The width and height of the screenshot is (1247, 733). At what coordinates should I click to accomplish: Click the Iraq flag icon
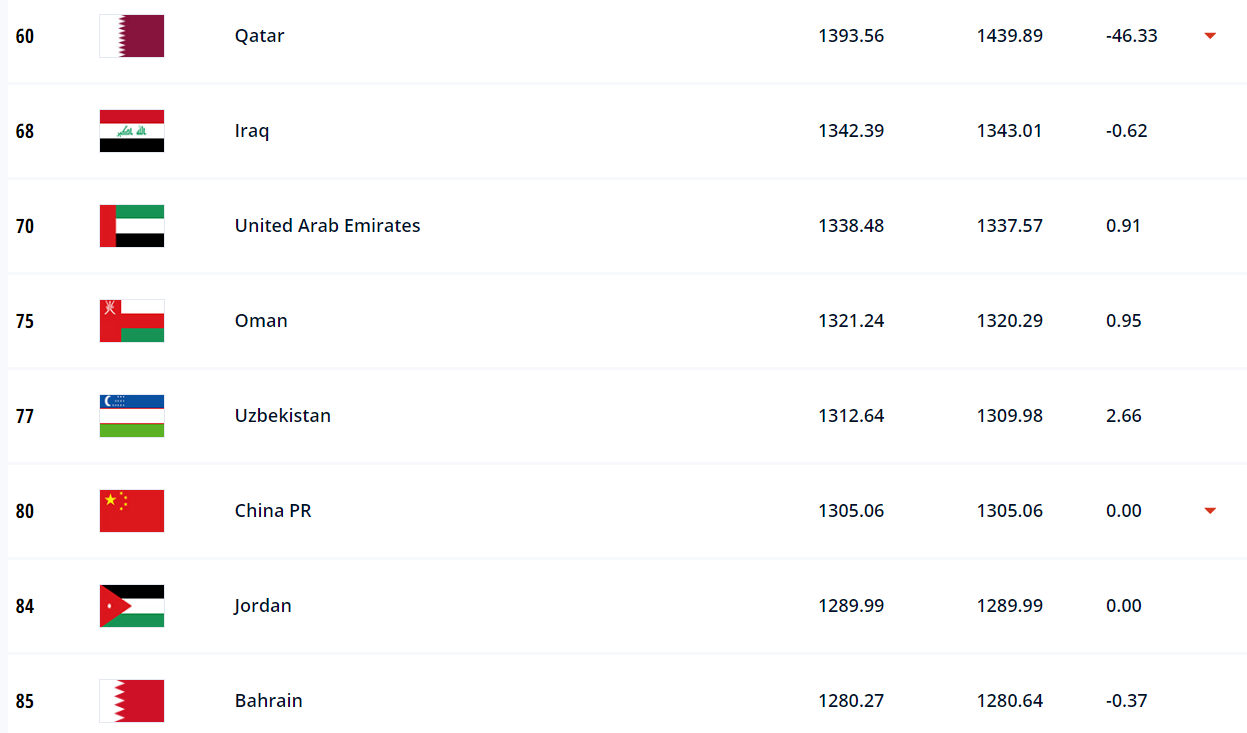click(x=131, y=131)
